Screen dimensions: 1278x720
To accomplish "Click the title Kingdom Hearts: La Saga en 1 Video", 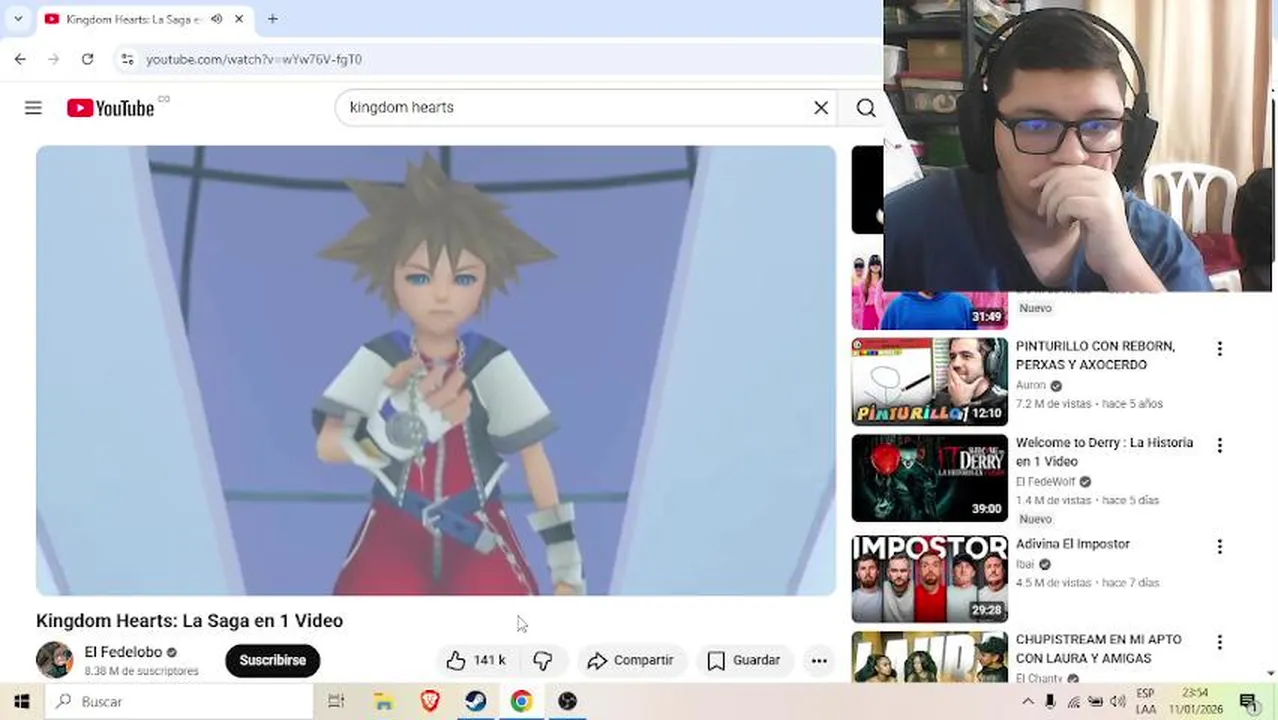I will (190, 621).
